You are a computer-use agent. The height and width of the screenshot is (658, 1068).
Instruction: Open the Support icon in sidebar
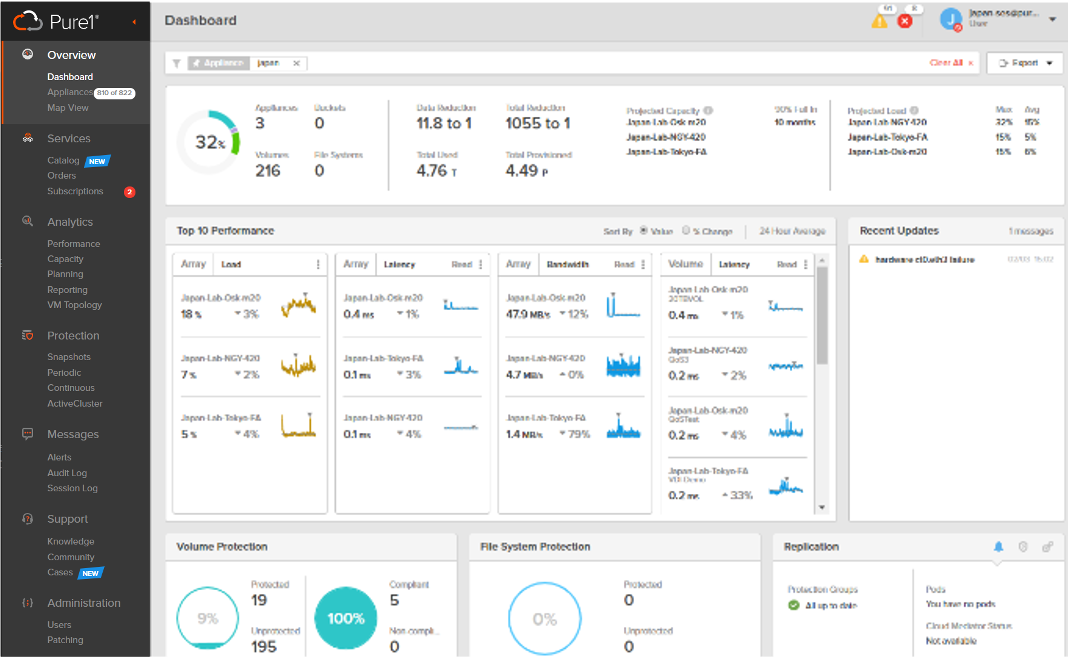tap(27, 518)
